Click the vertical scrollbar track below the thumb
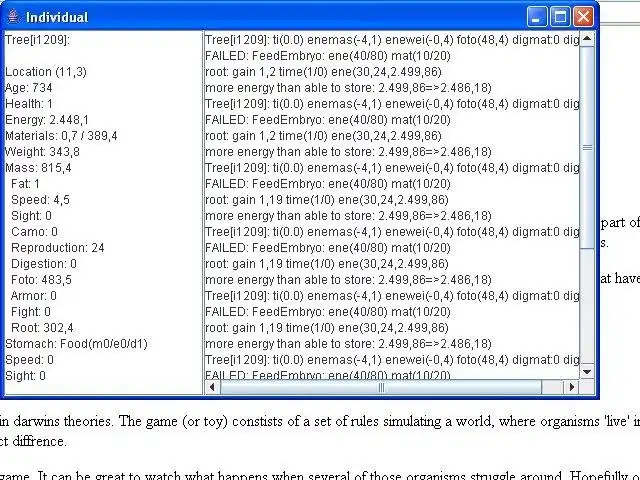 pyautogui.click(x=587, y=306)
